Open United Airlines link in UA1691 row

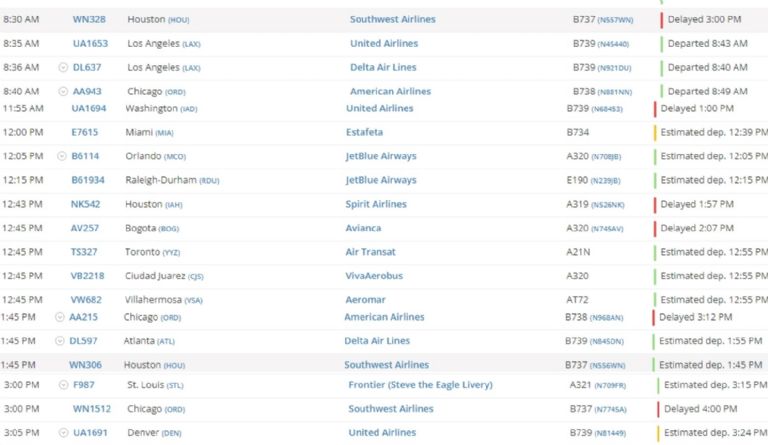382,433
